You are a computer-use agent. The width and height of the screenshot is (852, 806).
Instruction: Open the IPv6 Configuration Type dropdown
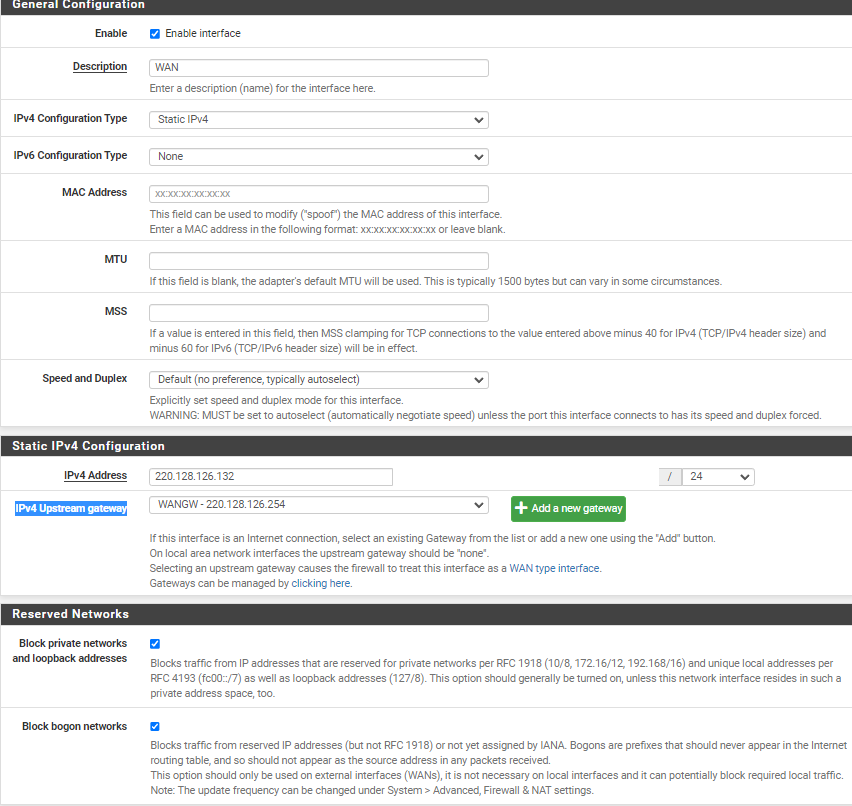tap(318, 156)
